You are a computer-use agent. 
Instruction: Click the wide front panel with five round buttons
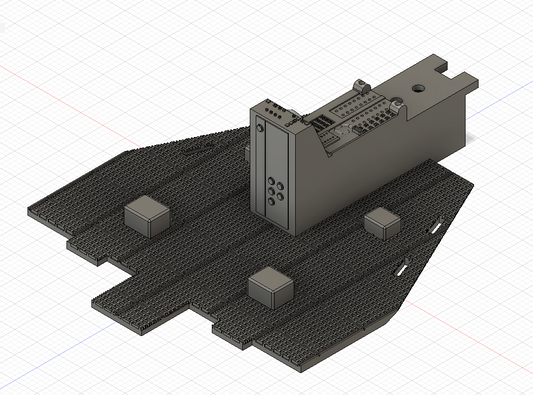[x=277, y=175]
